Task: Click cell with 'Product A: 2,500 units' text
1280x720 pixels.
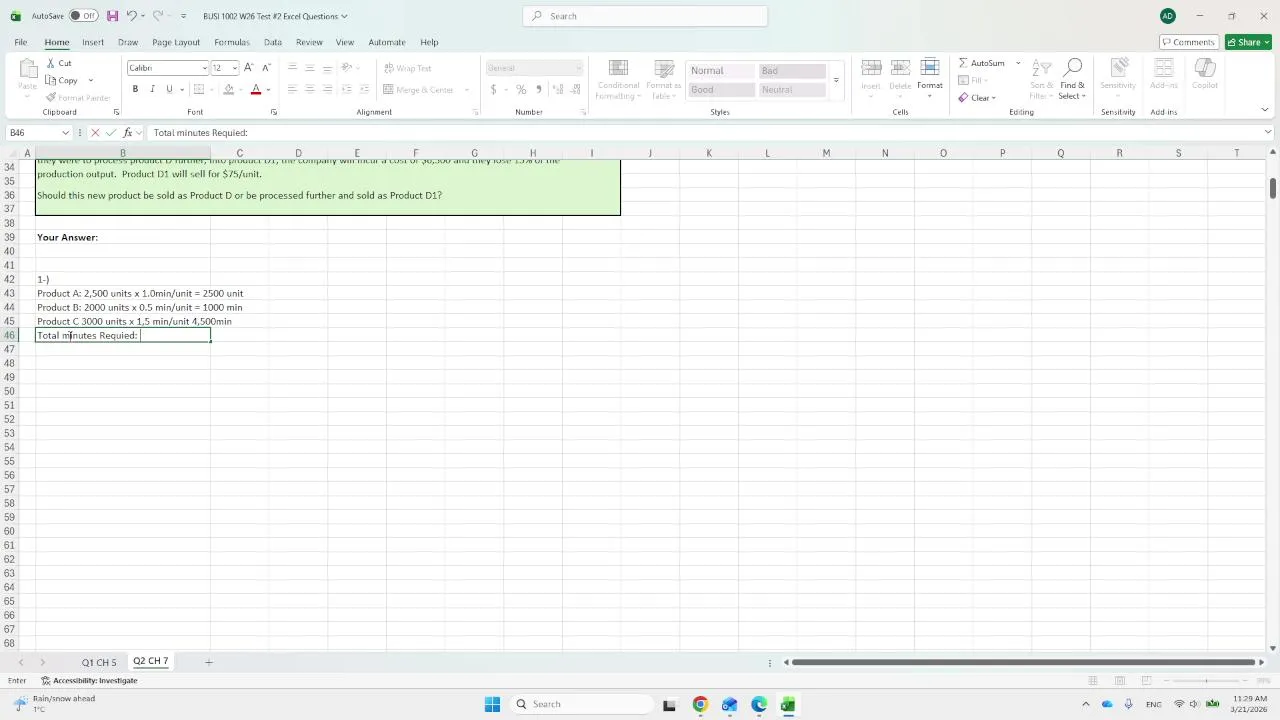Action: coord(123,293)
